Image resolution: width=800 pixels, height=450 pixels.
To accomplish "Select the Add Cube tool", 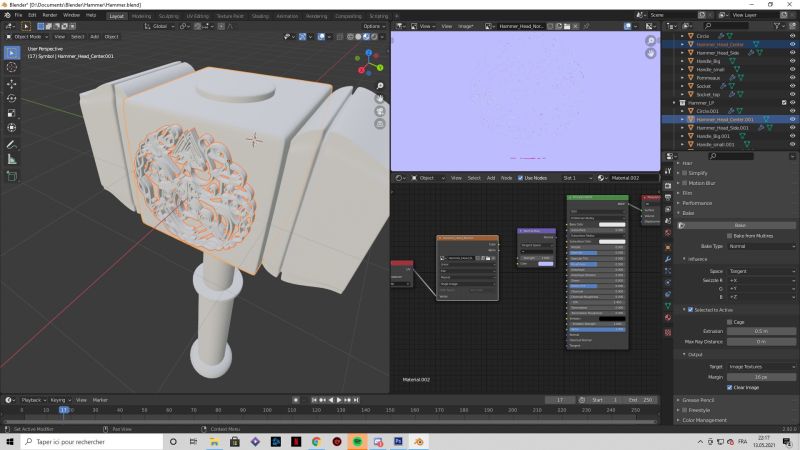I will click(x=12, y=177).
